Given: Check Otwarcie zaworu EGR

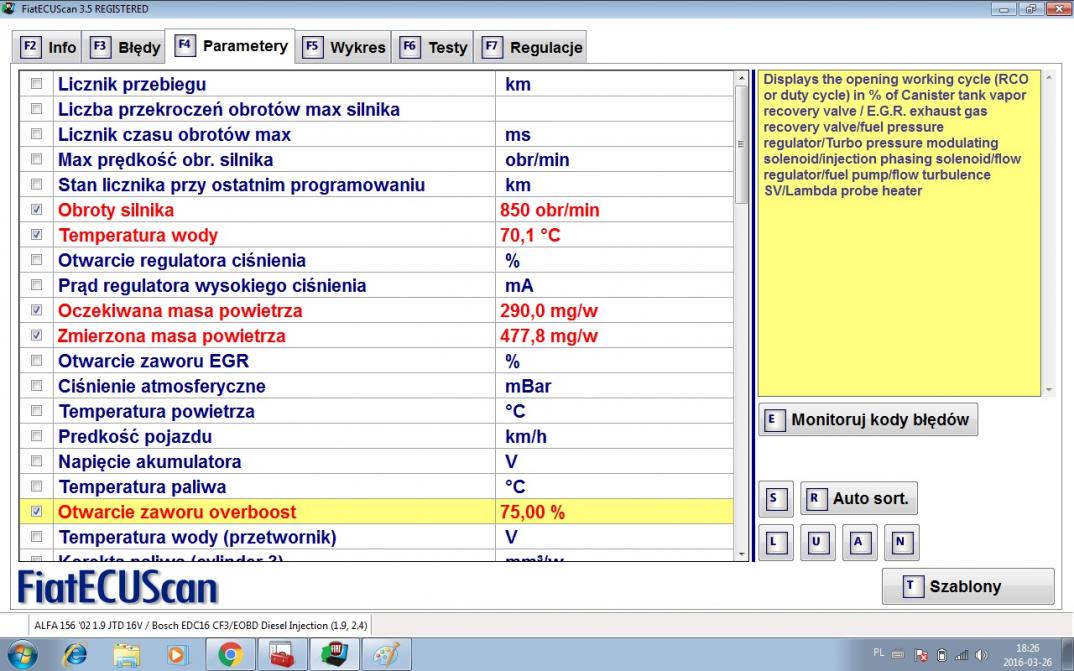Looking at the screenshot, I should point(36,360).
